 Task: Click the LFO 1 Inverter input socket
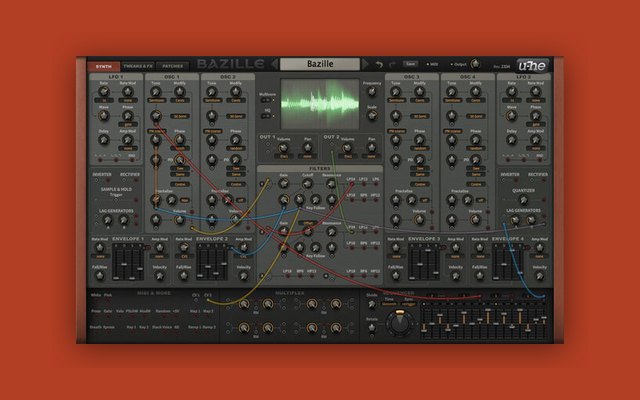point(96,180)
